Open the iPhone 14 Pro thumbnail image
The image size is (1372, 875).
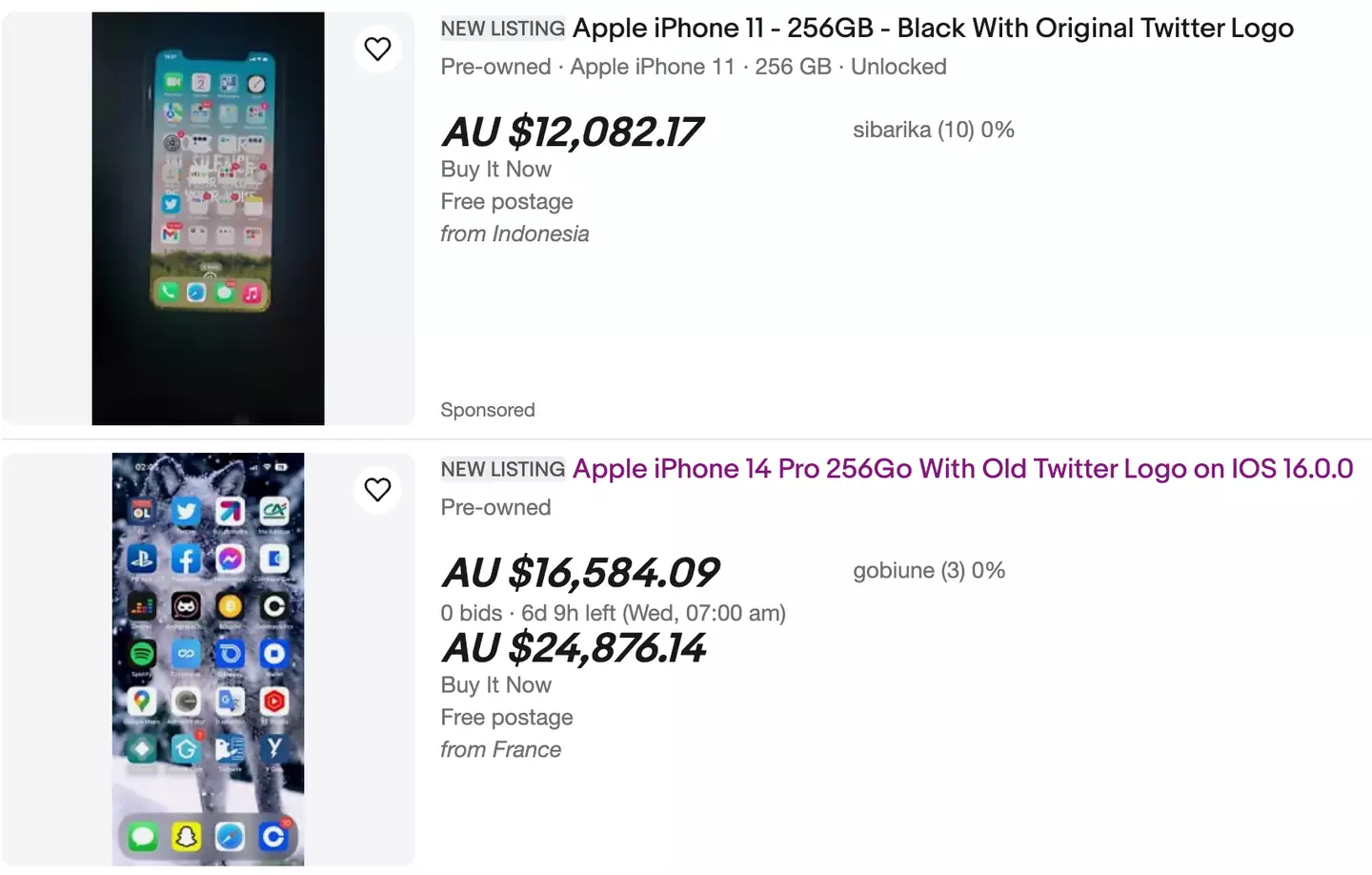point(208,659)
